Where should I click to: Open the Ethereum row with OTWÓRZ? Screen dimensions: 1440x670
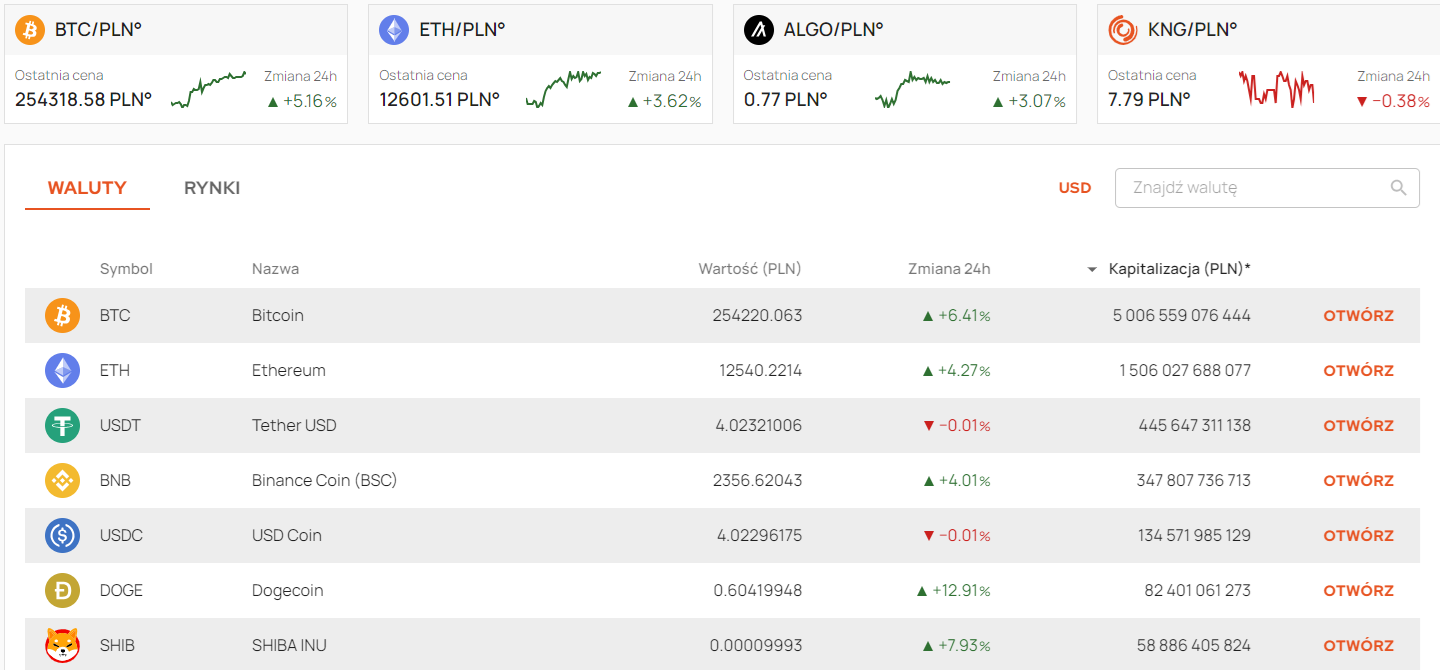pos(1358,371)
